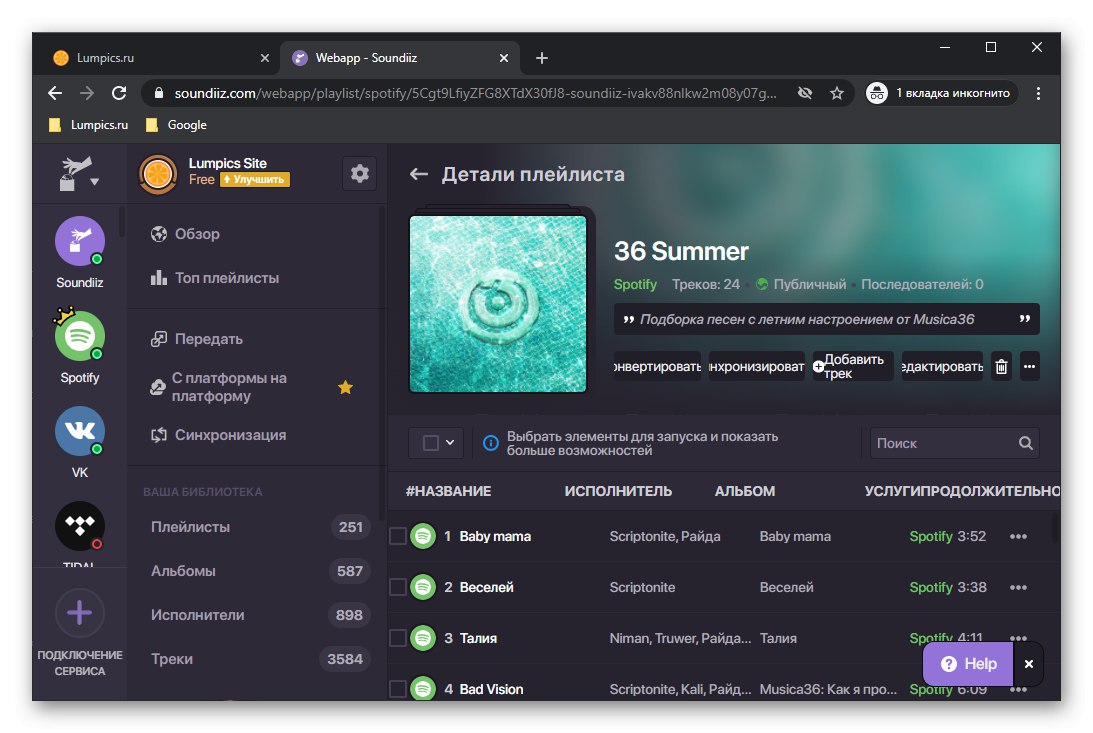
Task: Open Исполнители library section
Action: (257, 615)
